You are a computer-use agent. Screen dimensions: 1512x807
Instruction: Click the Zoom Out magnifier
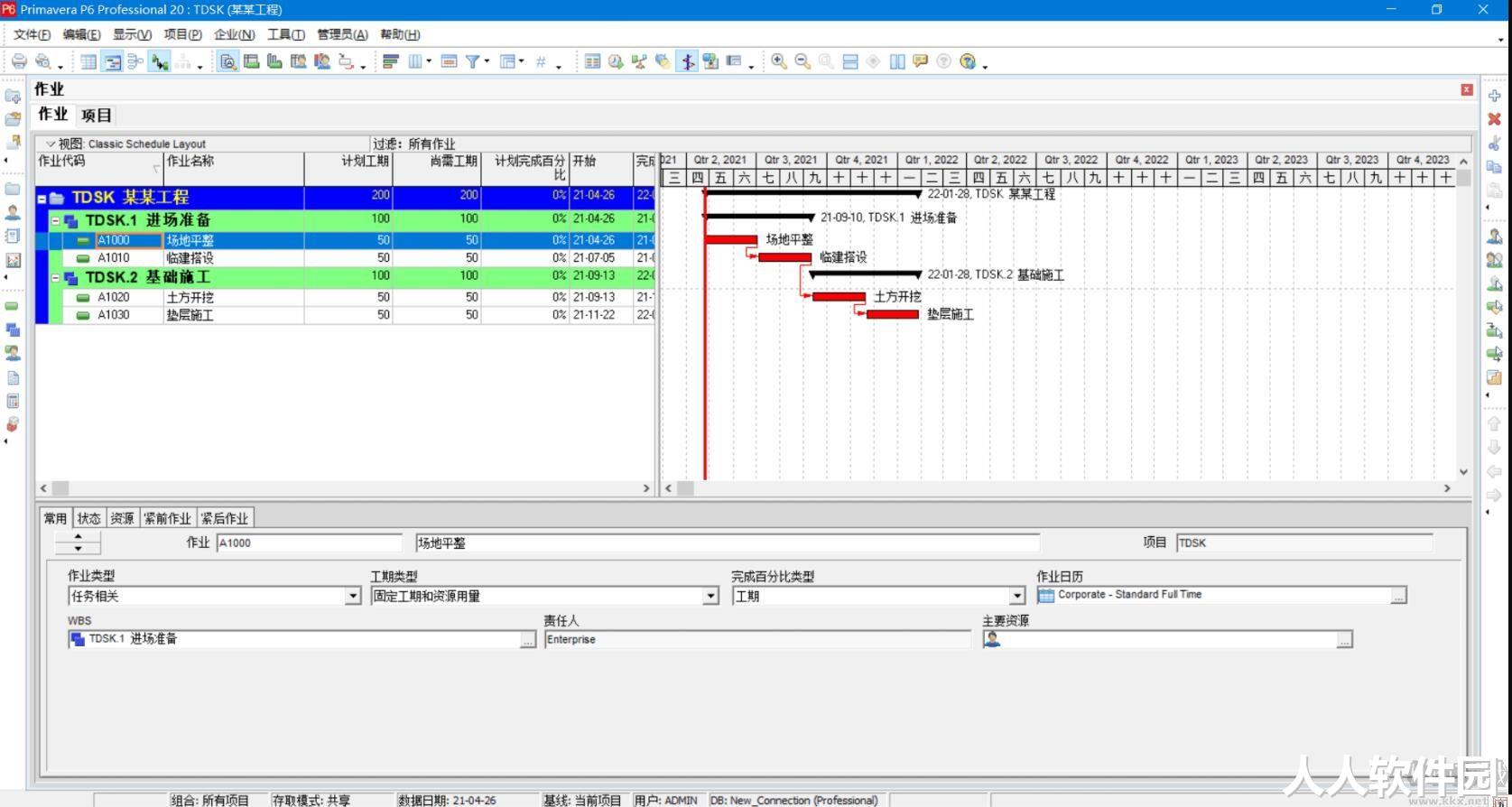tap(802, 61)
